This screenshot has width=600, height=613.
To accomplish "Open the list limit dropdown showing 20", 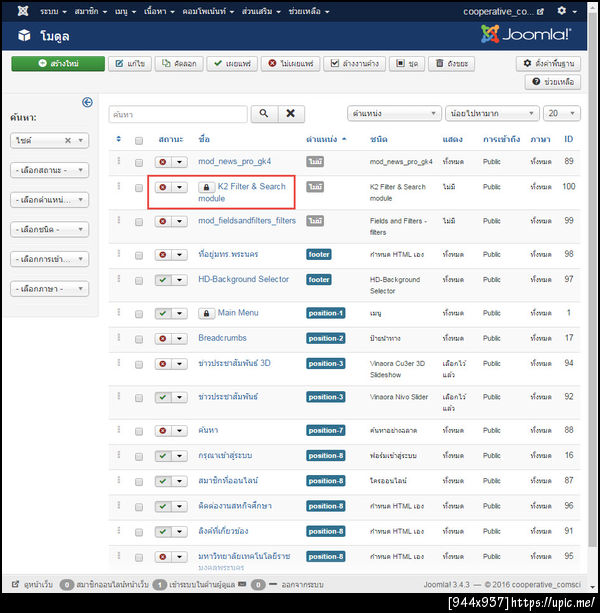I will click(x=562, y=114).
